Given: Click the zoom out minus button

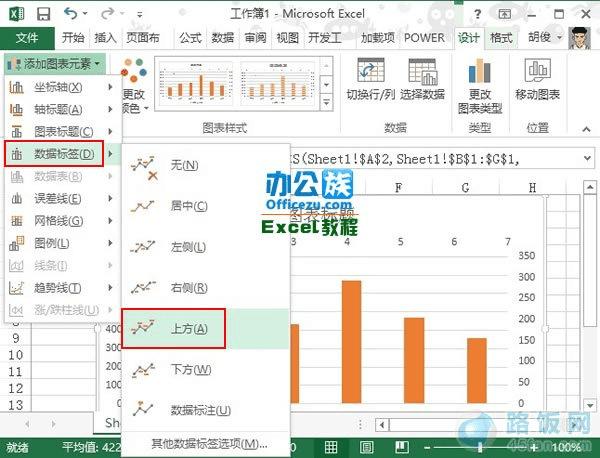Looking at the screenshot, I should (428, 447).
